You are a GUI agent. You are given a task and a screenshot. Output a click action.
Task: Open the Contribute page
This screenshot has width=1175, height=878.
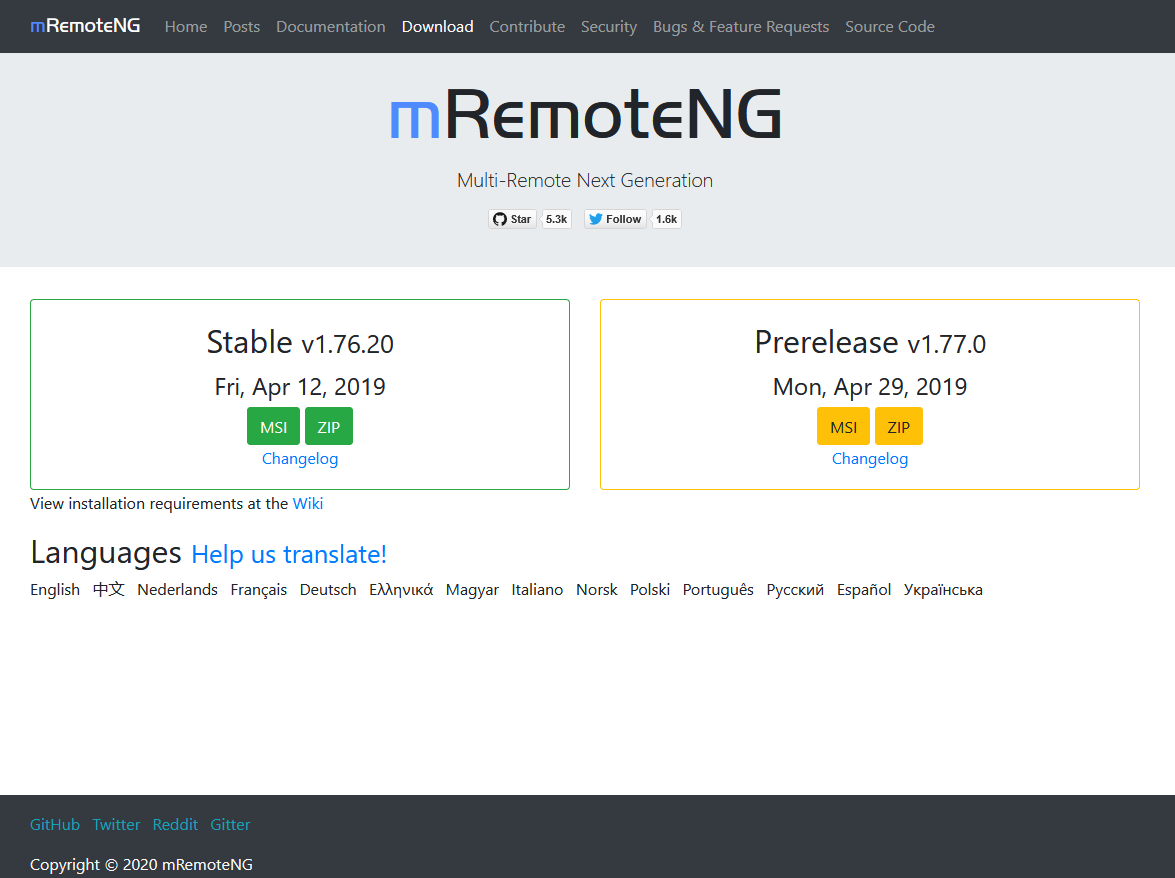[527, 26]
